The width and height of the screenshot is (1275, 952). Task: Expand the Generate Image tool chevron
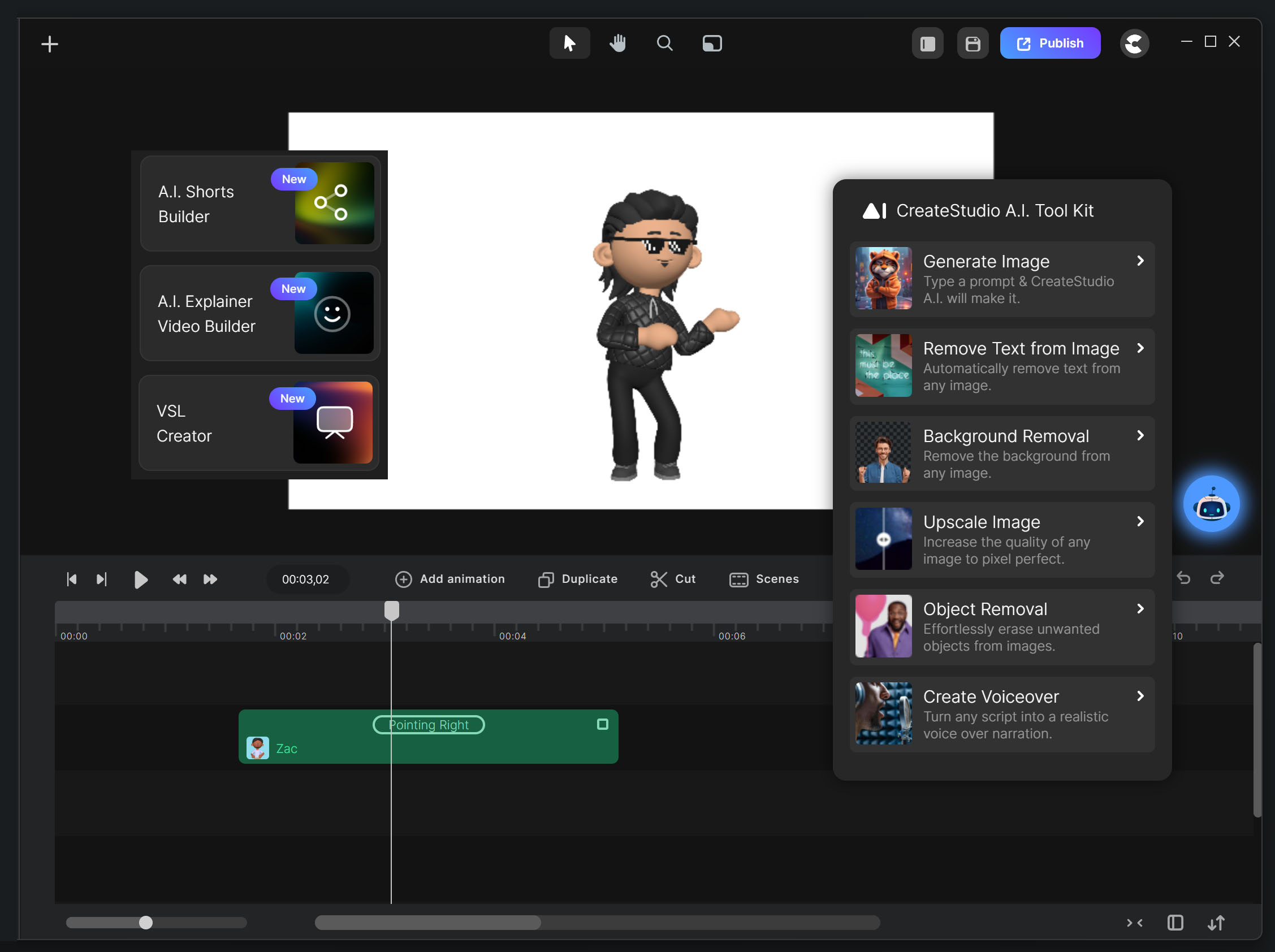pos(1140,261)
